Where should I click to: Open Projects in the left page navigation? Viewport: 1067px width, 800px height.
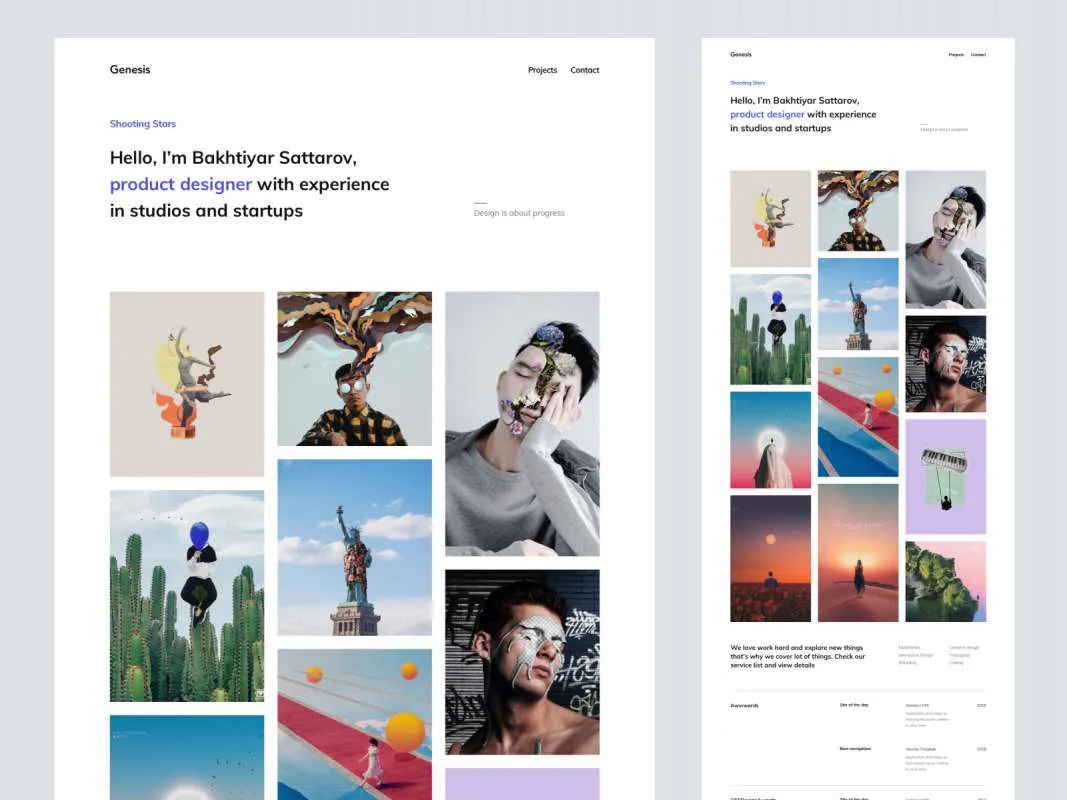[542, 70]
